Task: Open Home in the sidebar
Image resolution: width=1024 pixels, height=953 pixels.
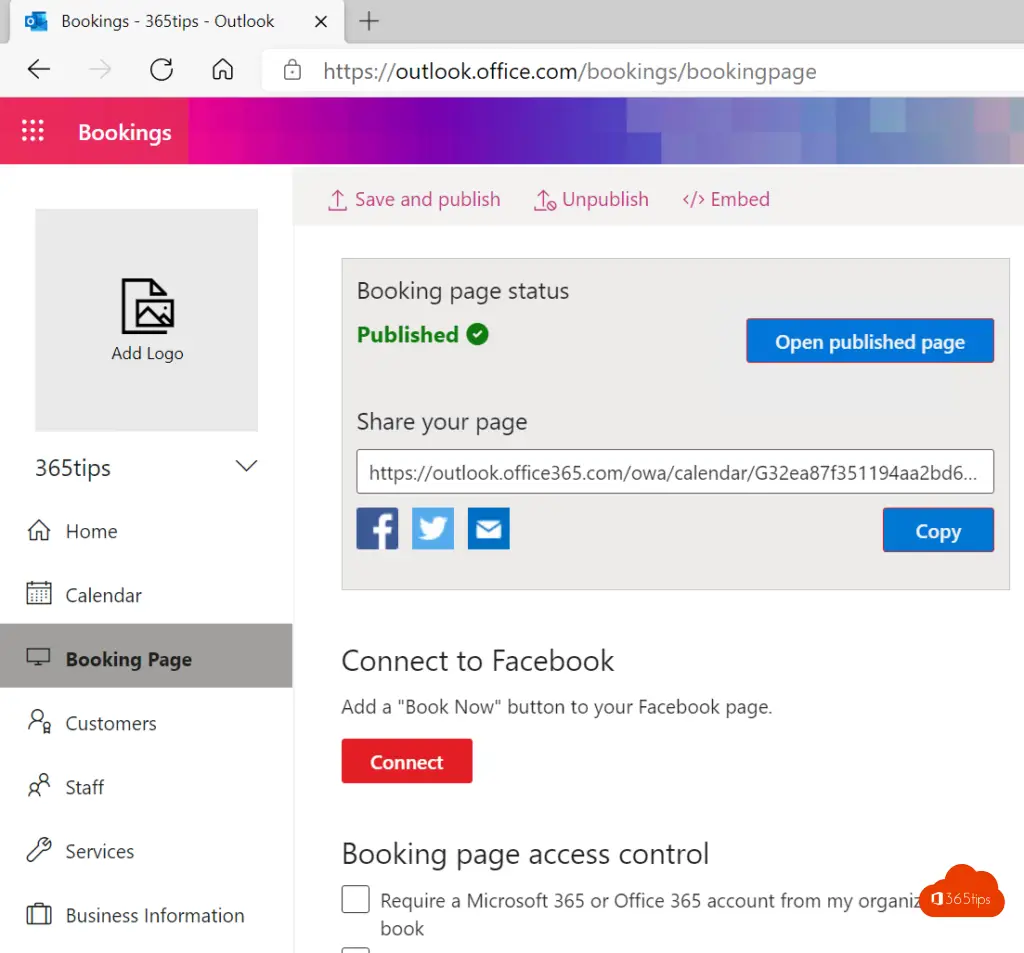Action: point(146,531)
